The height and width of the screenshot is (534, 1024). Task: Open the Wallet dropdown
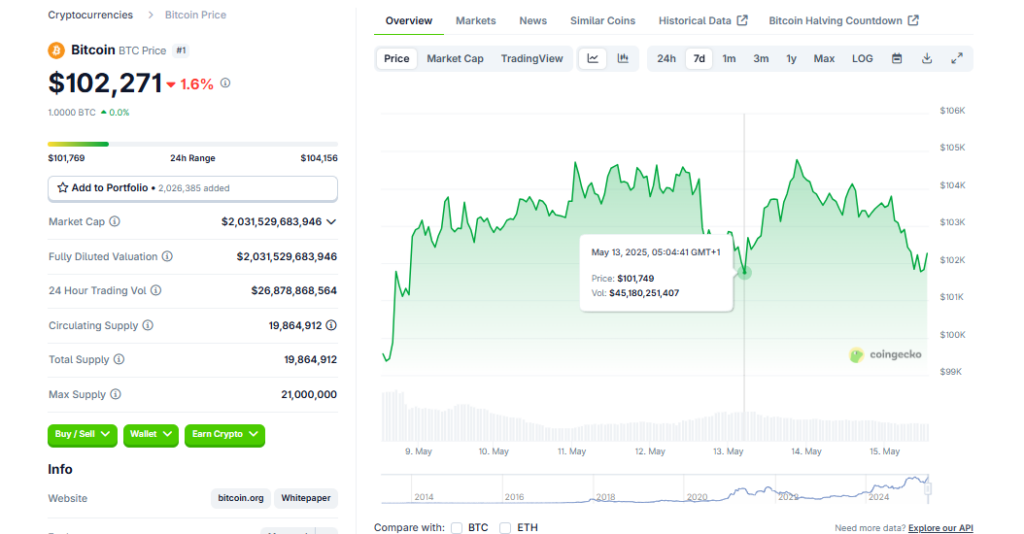[x=151, y=434]
